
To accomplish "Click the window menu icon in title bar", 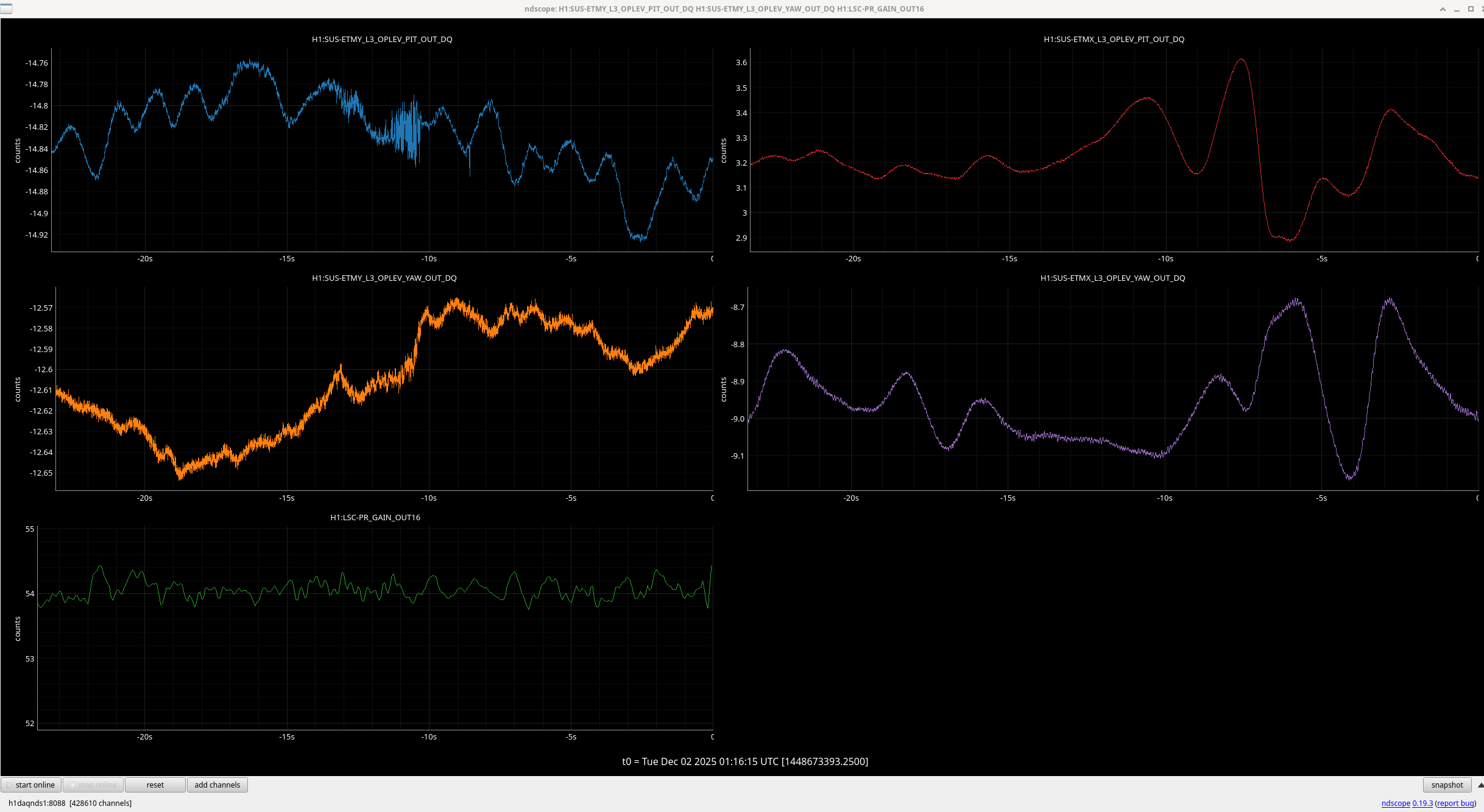I will click(x=6, y=9).
